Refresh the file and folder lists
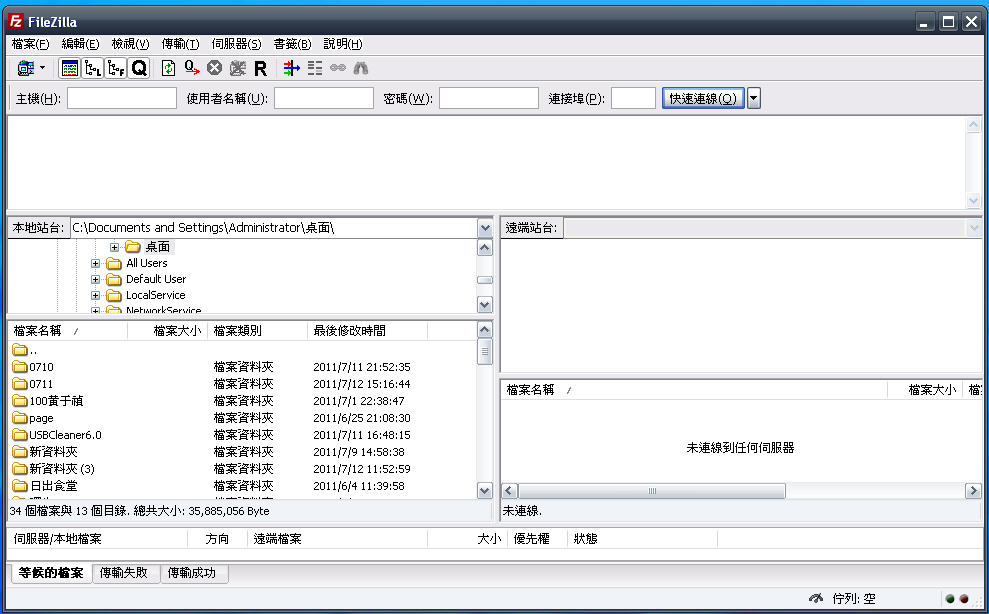 click(x=168, y=68)
